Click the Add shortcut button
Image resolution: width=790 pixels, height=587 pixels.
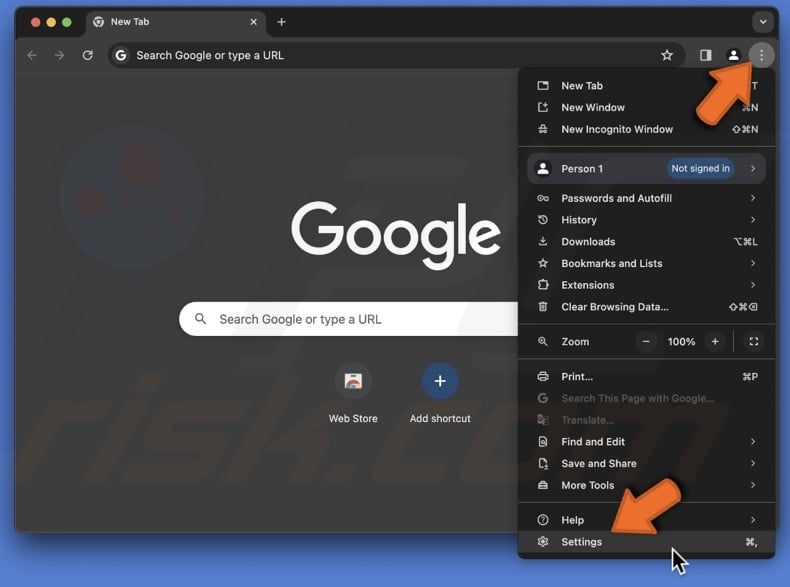440,394
